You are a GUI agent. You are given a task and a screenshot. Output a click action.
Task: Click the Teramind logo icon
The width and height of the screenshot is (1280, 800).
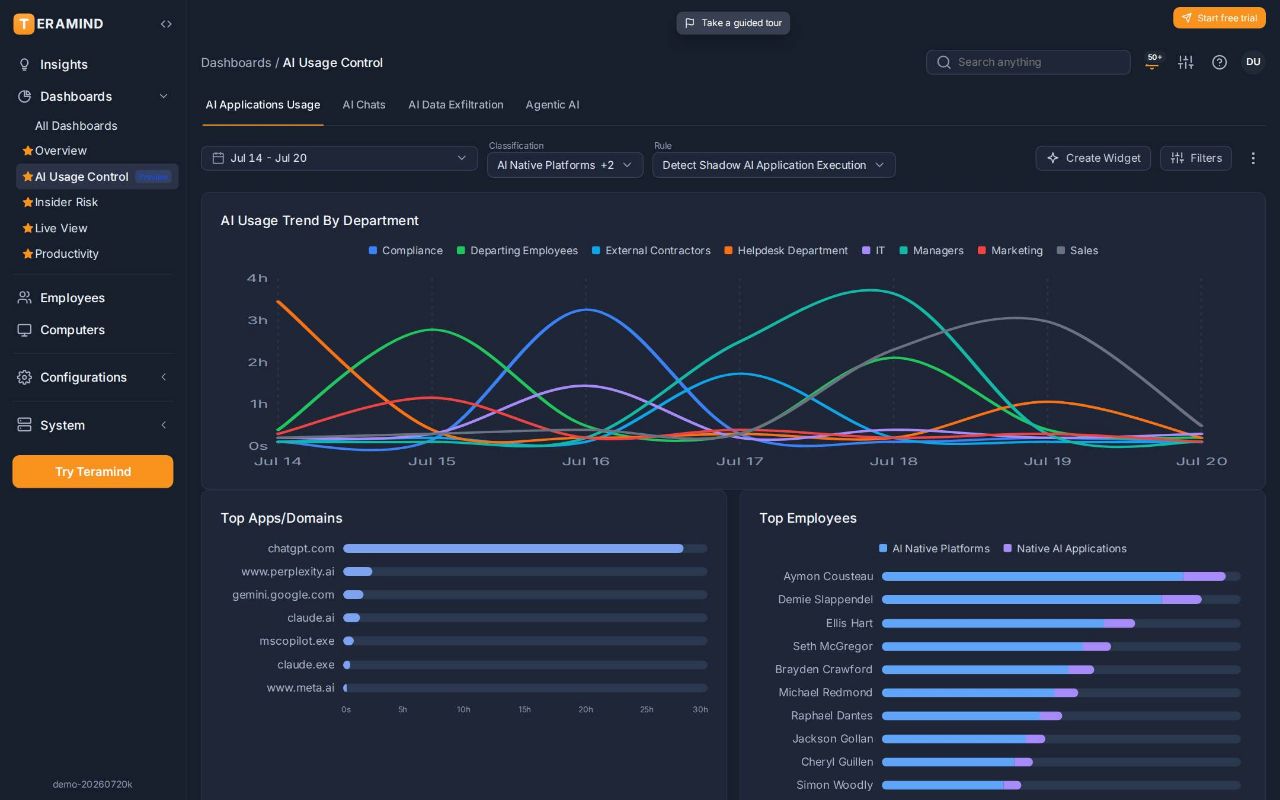click(x=23, y=23)
